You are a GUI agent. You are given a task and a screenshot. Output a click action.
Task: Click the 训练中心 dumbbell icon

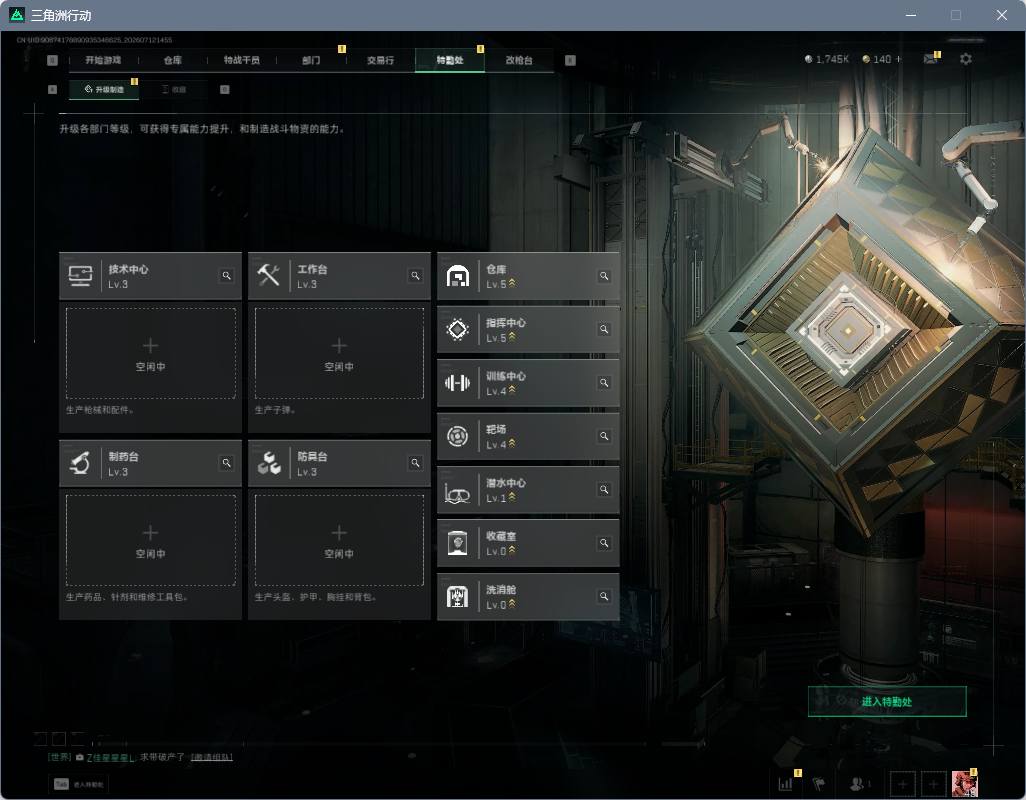[x=457, y=383]
